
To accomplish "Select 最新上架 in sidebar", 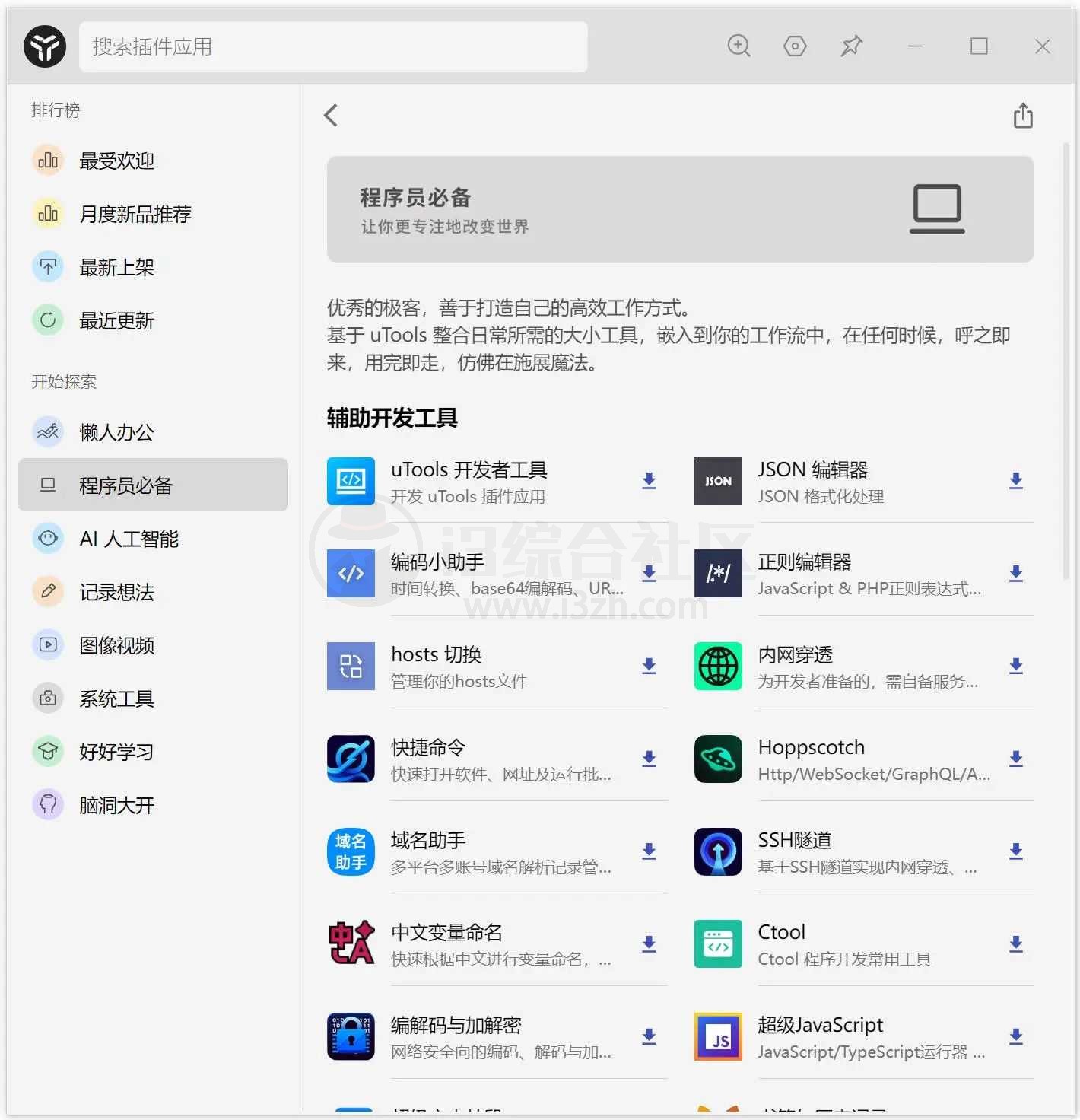I will coord(153,267).
